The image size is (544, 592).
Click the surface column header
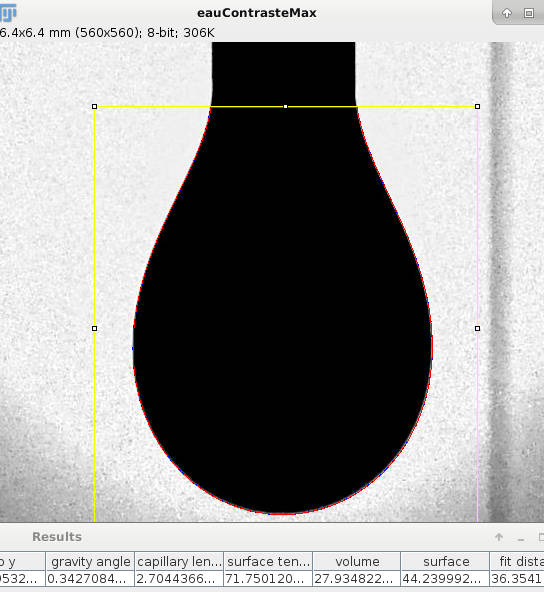coord(445,561)
